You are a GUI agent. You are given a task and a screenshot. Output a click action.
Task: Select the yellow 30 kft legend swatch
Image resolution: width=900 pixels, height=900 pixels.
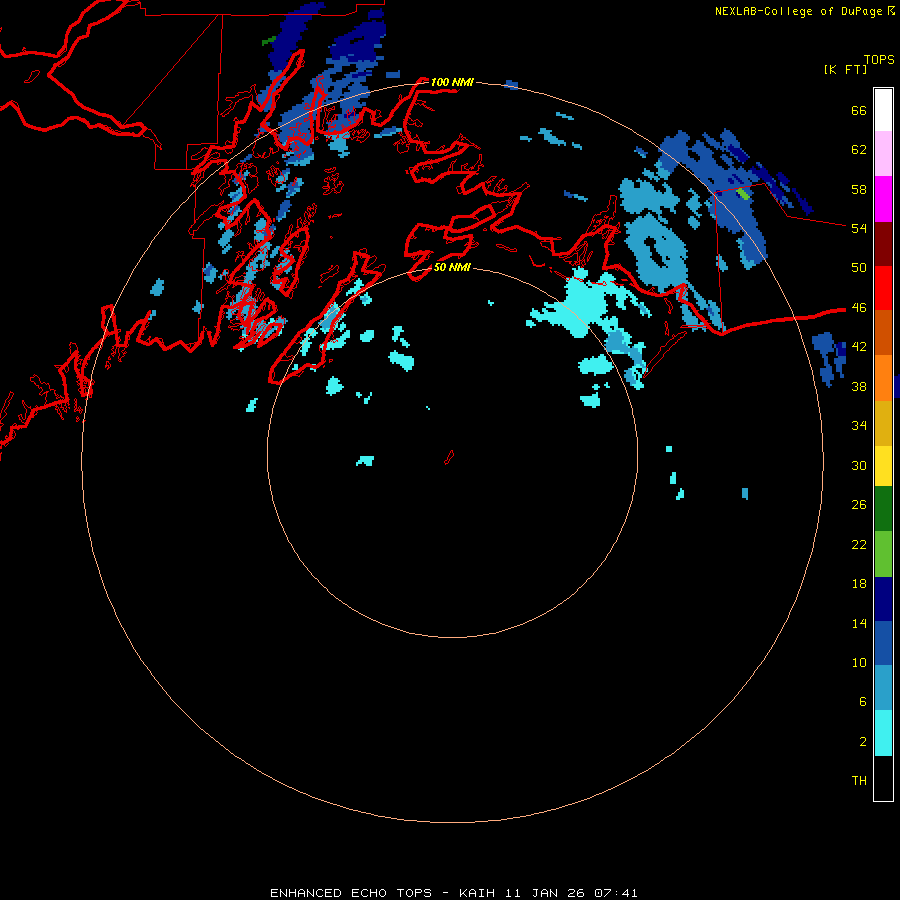(883, 466)
